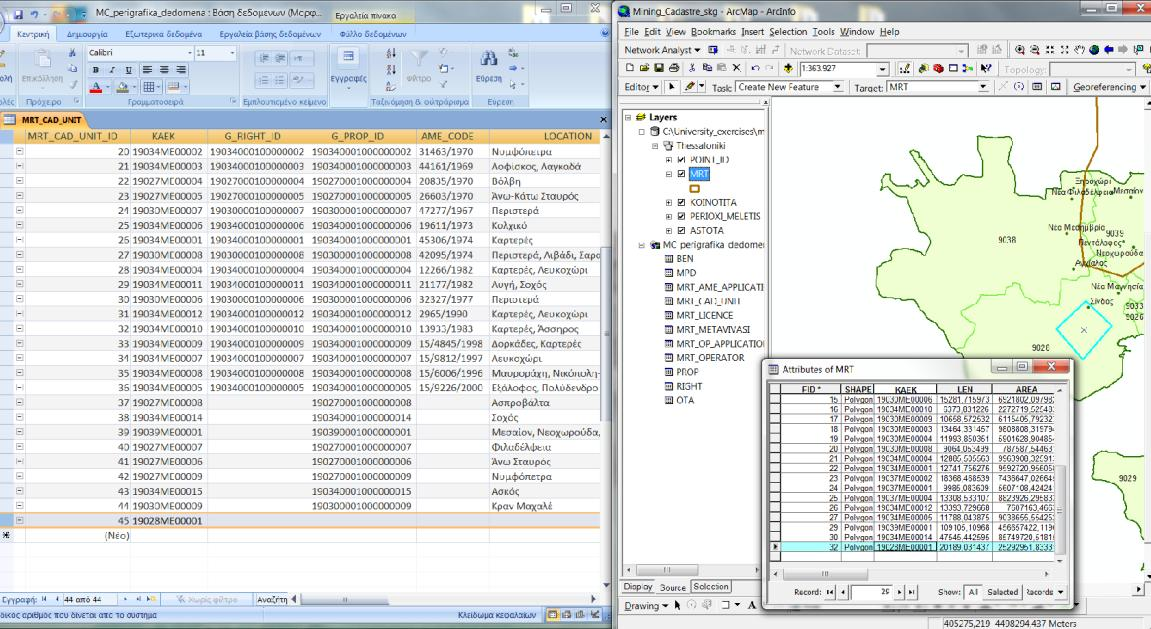Viewport: 1151px width, 629px height.
Task: Click the Italic button in Access ribbon
Action: click(x=112, y=70)
